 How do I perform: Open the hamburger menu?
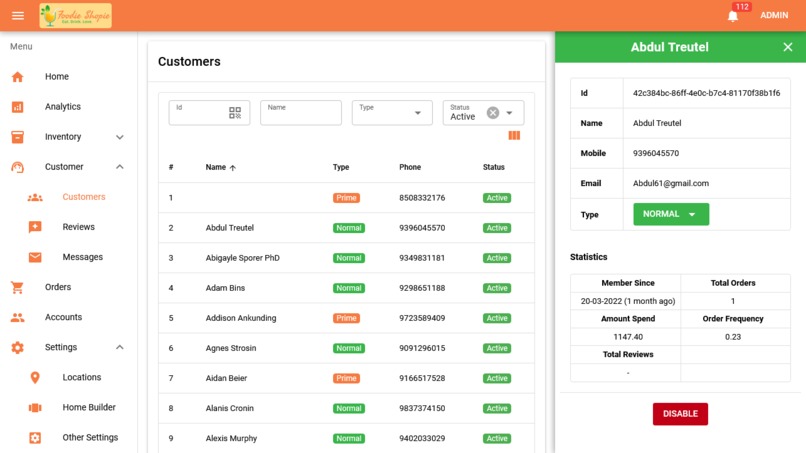click(18, 15)
